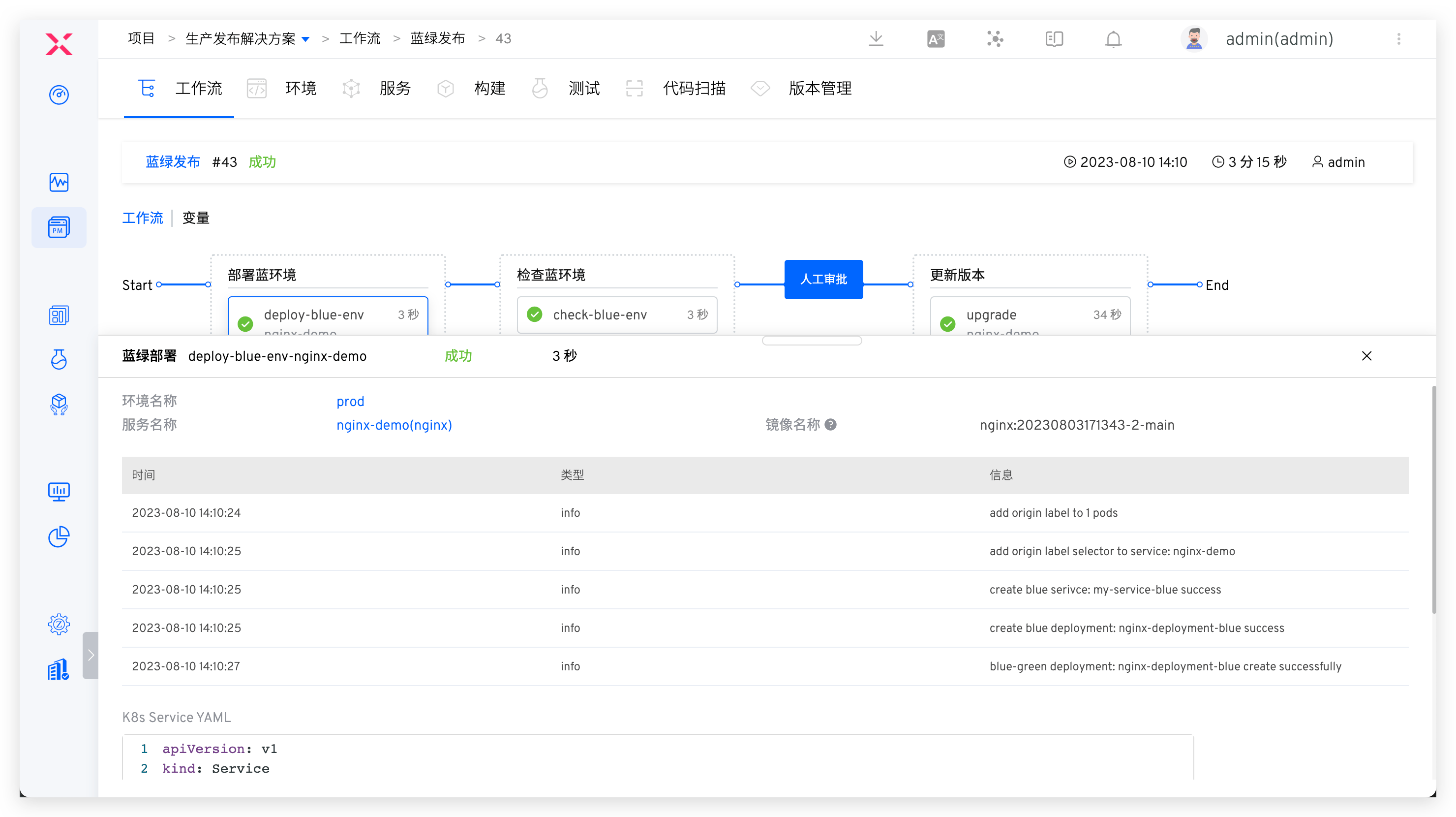Click the prod environment link
Screen dimensions: 1456x817
(350, 402)
